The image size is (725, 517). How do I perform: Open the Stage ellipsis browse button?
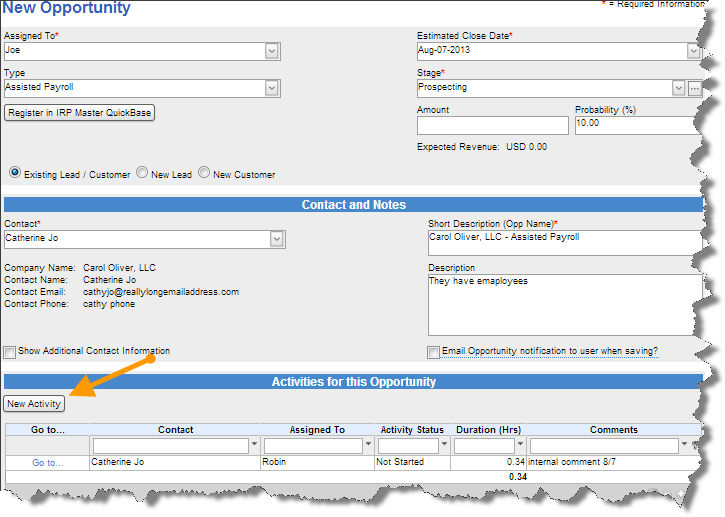[x=695, y=88]
